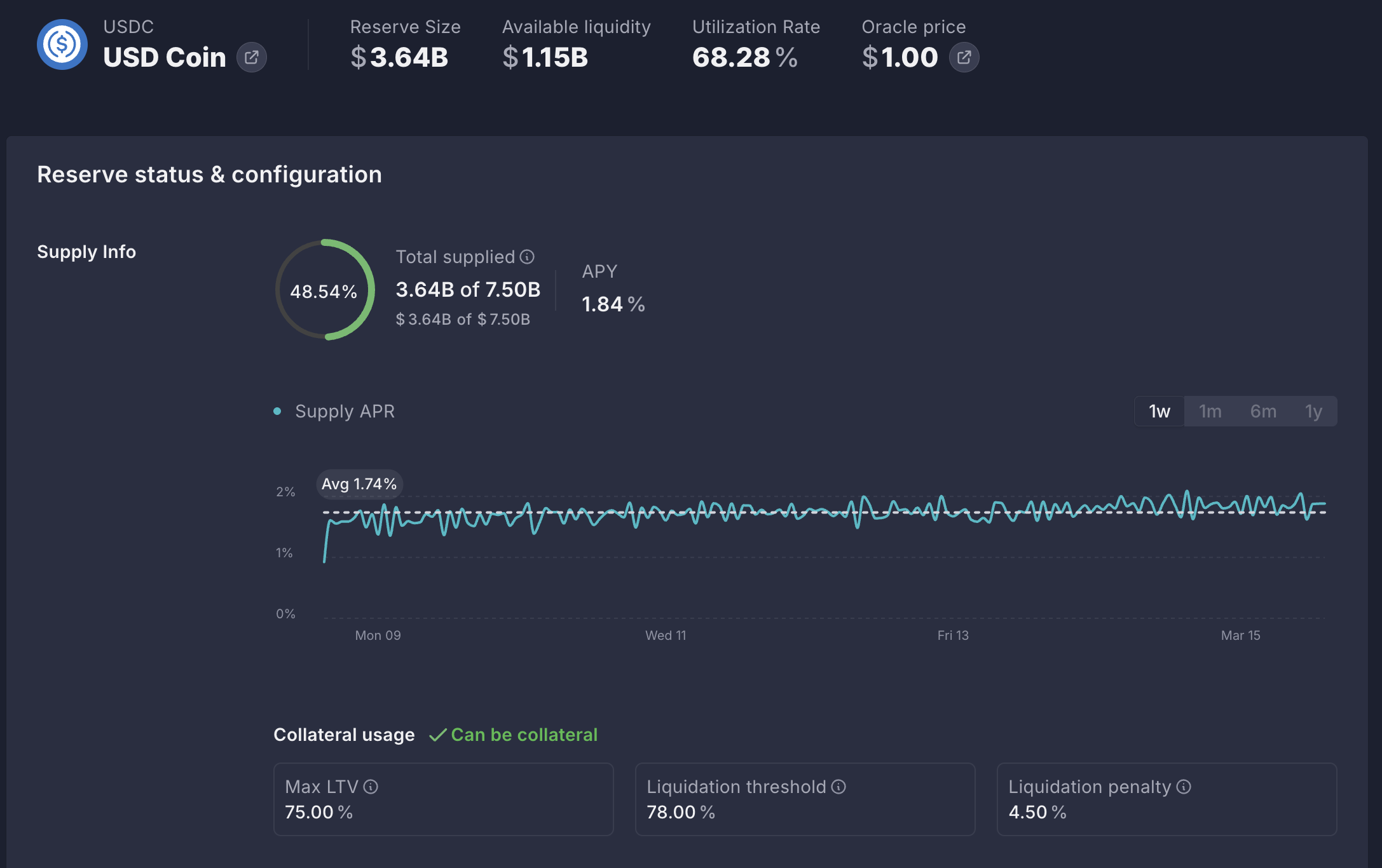Click the Liquidation threshold 78.00% card

pyautogui.click(x=805, y=799)
